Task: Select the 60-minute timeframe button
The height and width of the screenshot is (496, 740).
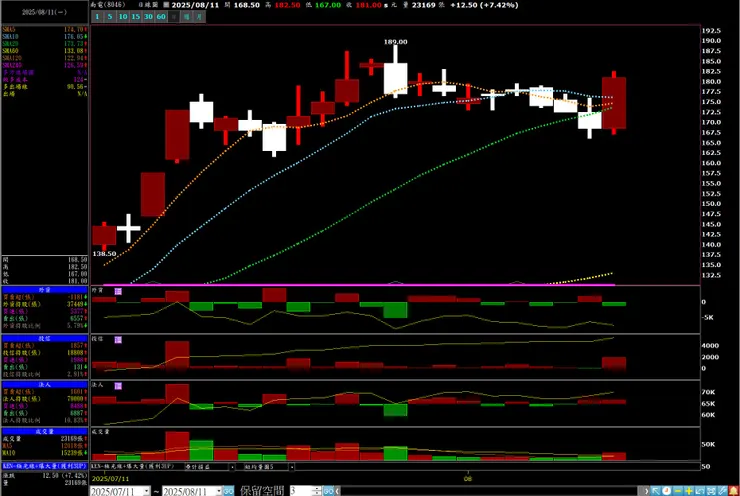Action: pos(161,17)
